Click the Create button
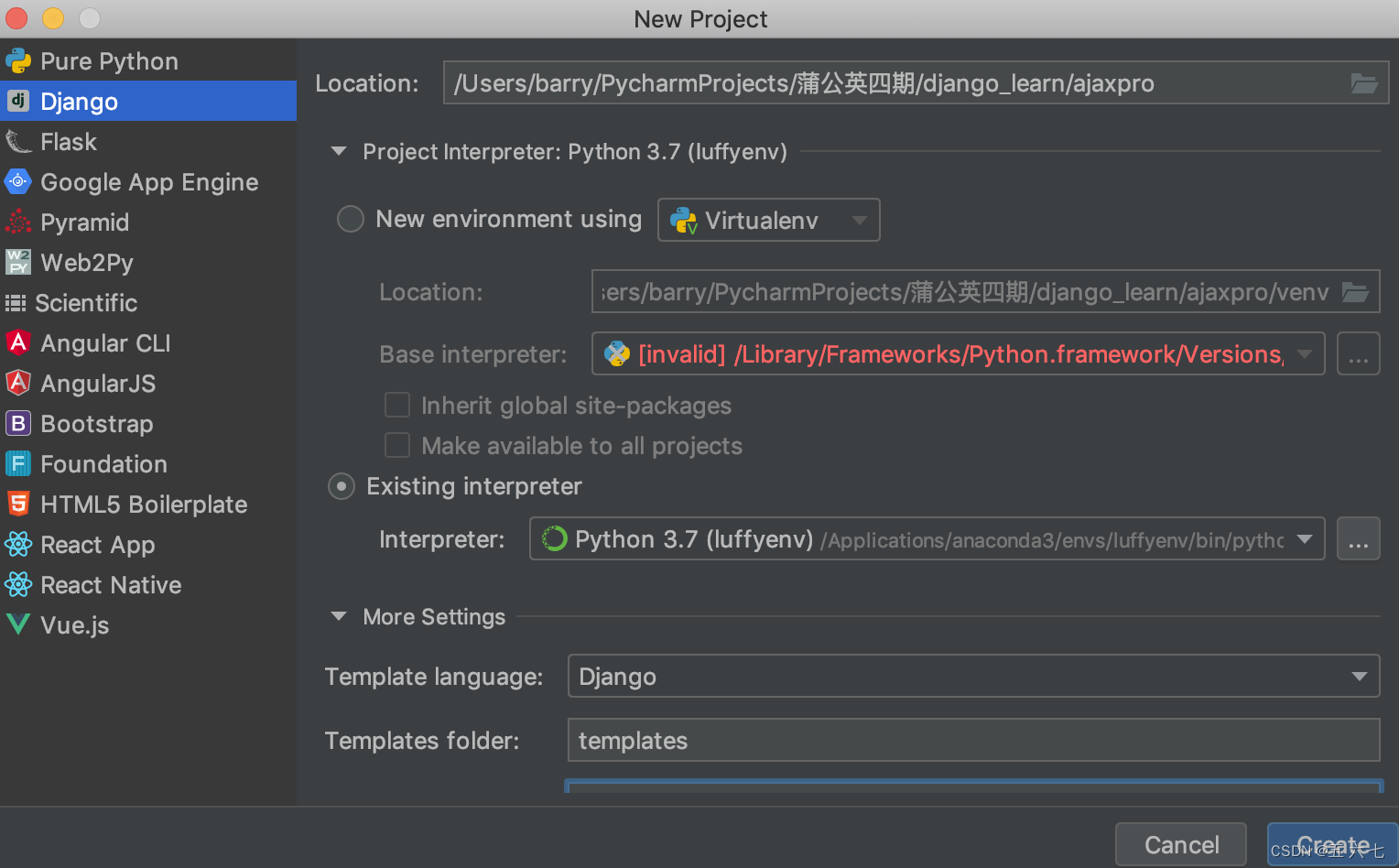Screen dimensions: 1399x868 tap(1332, 844)
